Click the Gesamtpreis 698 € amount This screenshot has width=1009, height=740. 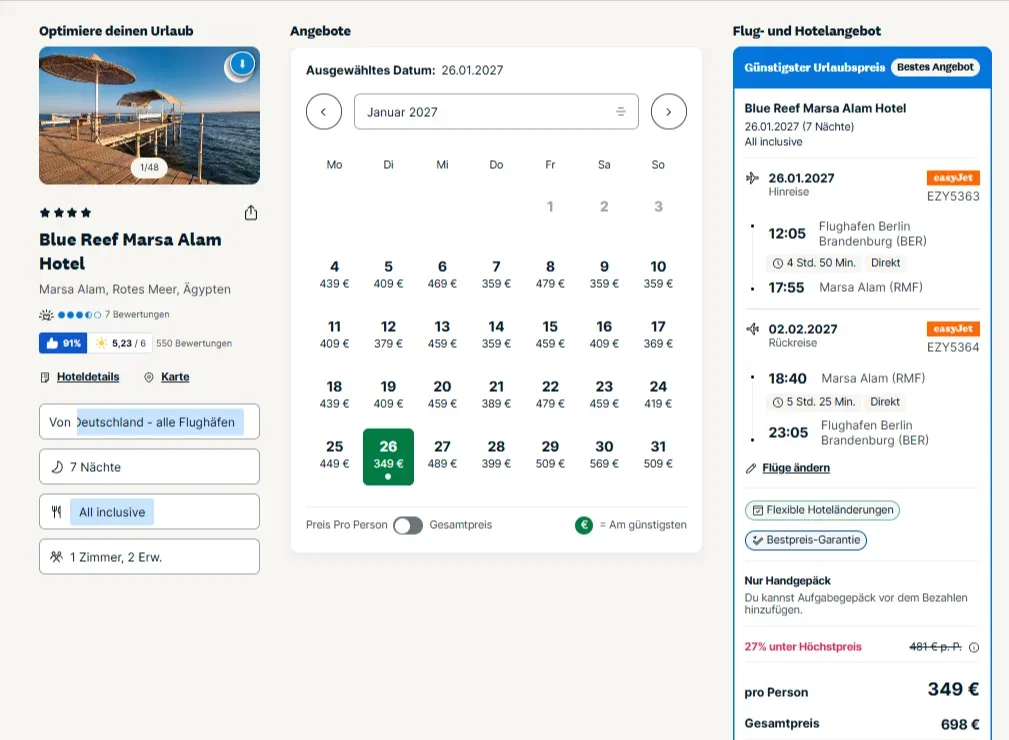(959, 725)
